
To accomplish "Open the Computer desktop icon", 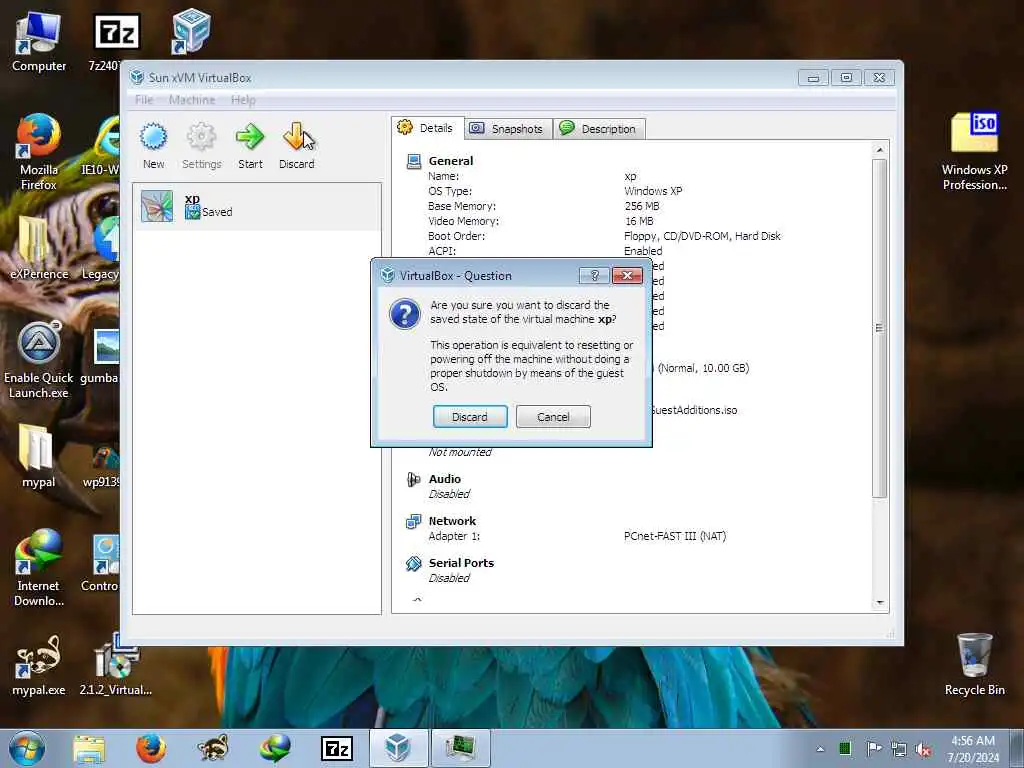I will click(39, 41).
